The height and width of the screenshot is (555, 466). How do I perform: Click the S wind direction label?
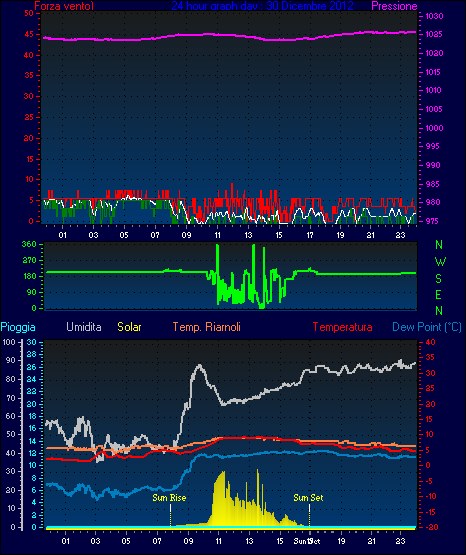(438, 279)
